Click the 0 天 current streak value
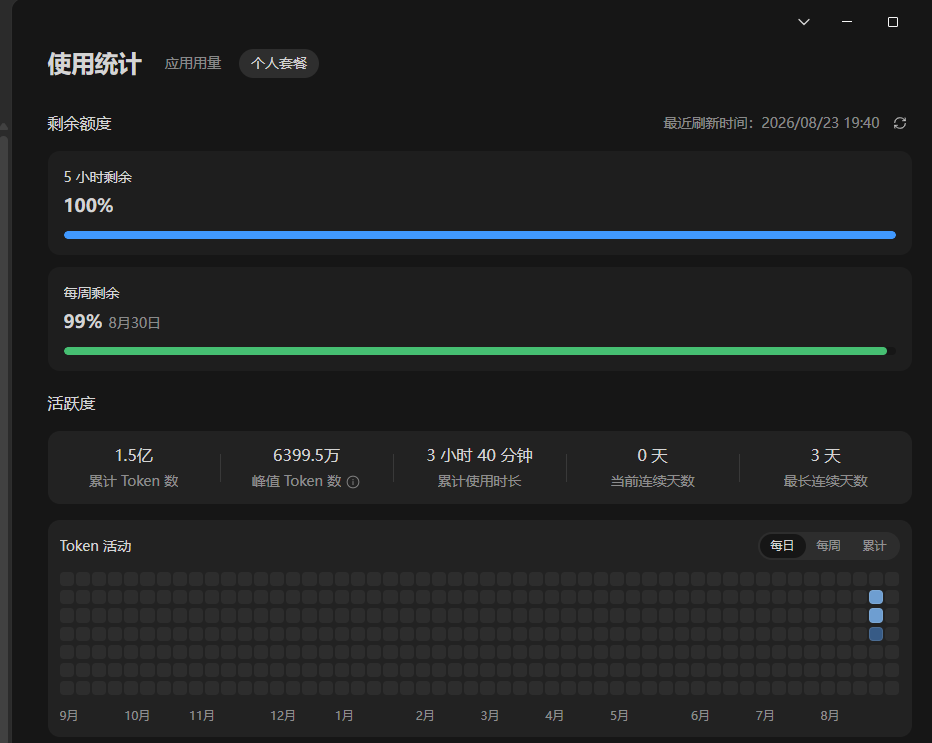The height and width of the screenshot is (743, 932). (x=653, y=456)
